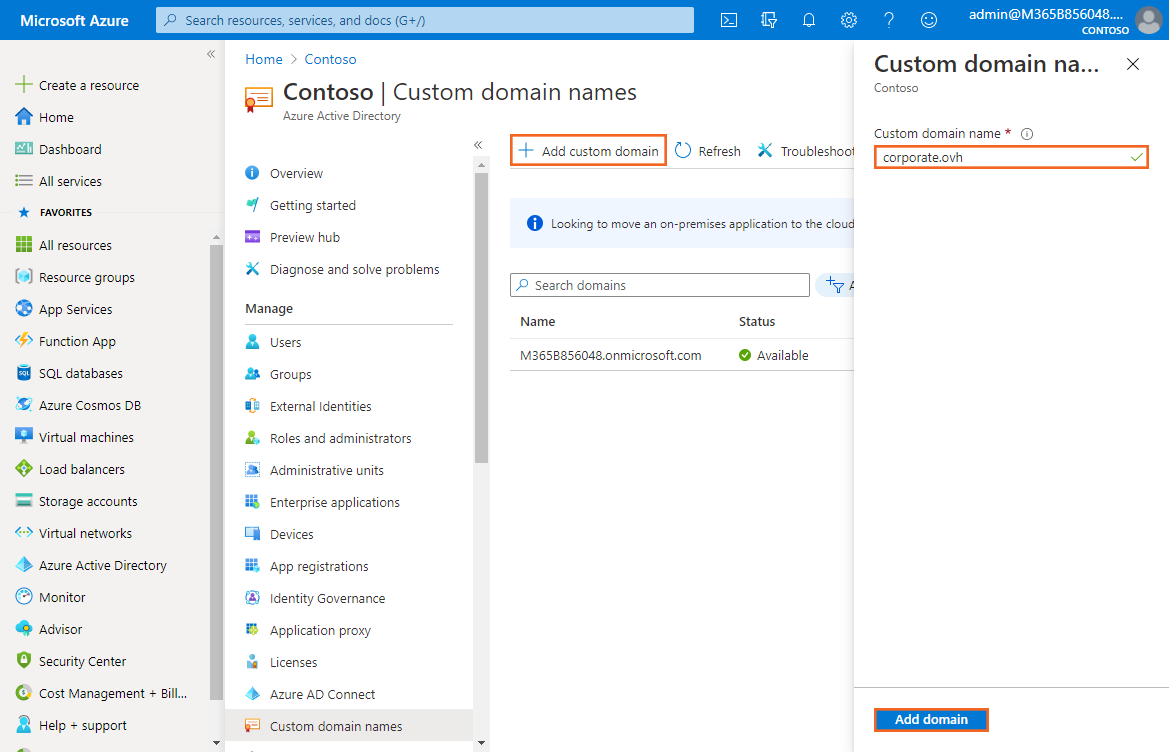Open the Directory and subscription filter icon
1169x752 pixels.
[x=769, y=20]
